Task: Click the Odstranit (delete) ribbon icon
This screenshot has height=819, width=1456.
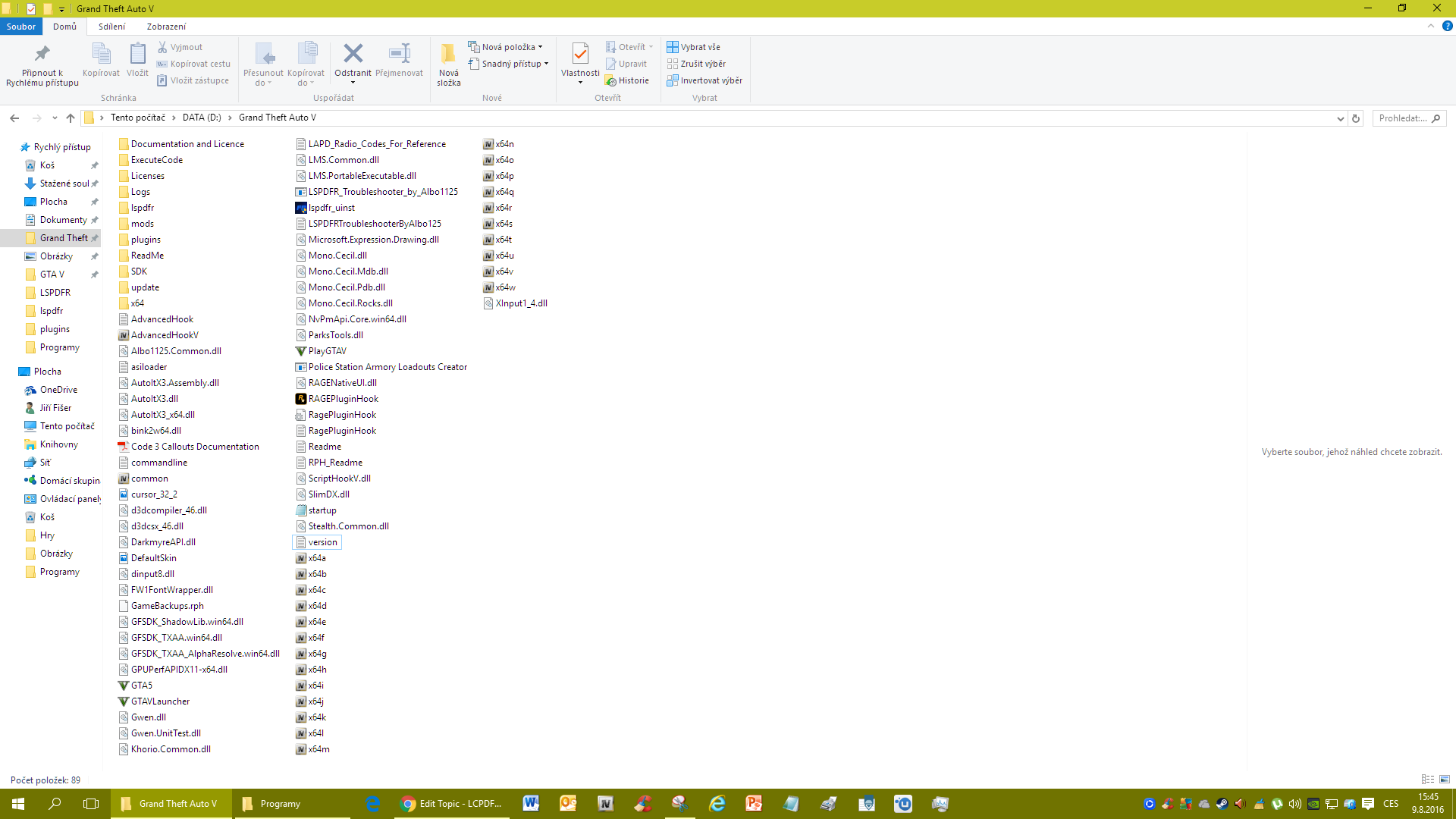Action: click(x=353, y=54)
